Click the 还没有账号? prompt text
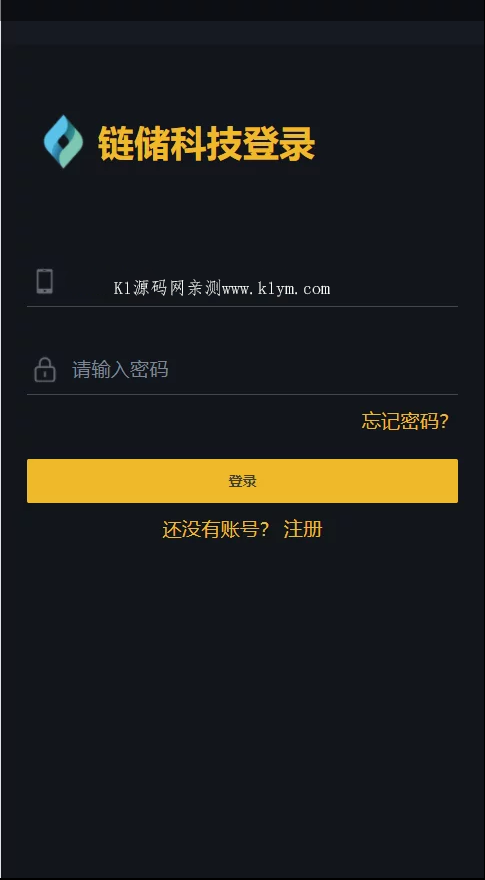 click(216, 529)
